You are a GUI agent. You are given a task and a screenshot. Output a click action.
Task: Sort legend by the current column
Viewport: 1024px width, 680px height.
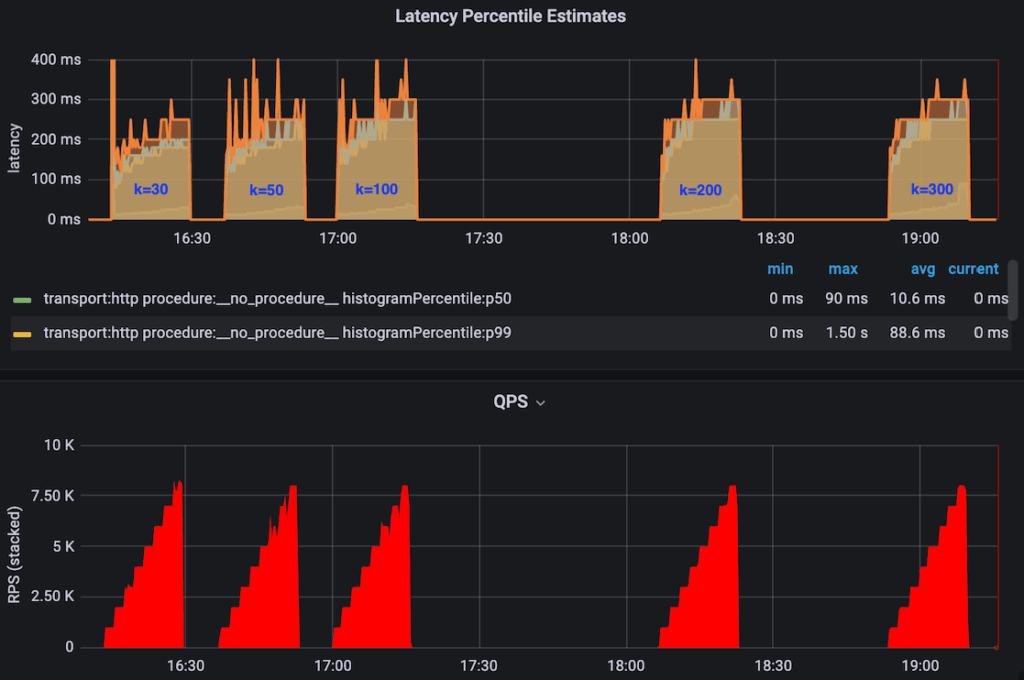pyautogui.click(x=973, y=269)
